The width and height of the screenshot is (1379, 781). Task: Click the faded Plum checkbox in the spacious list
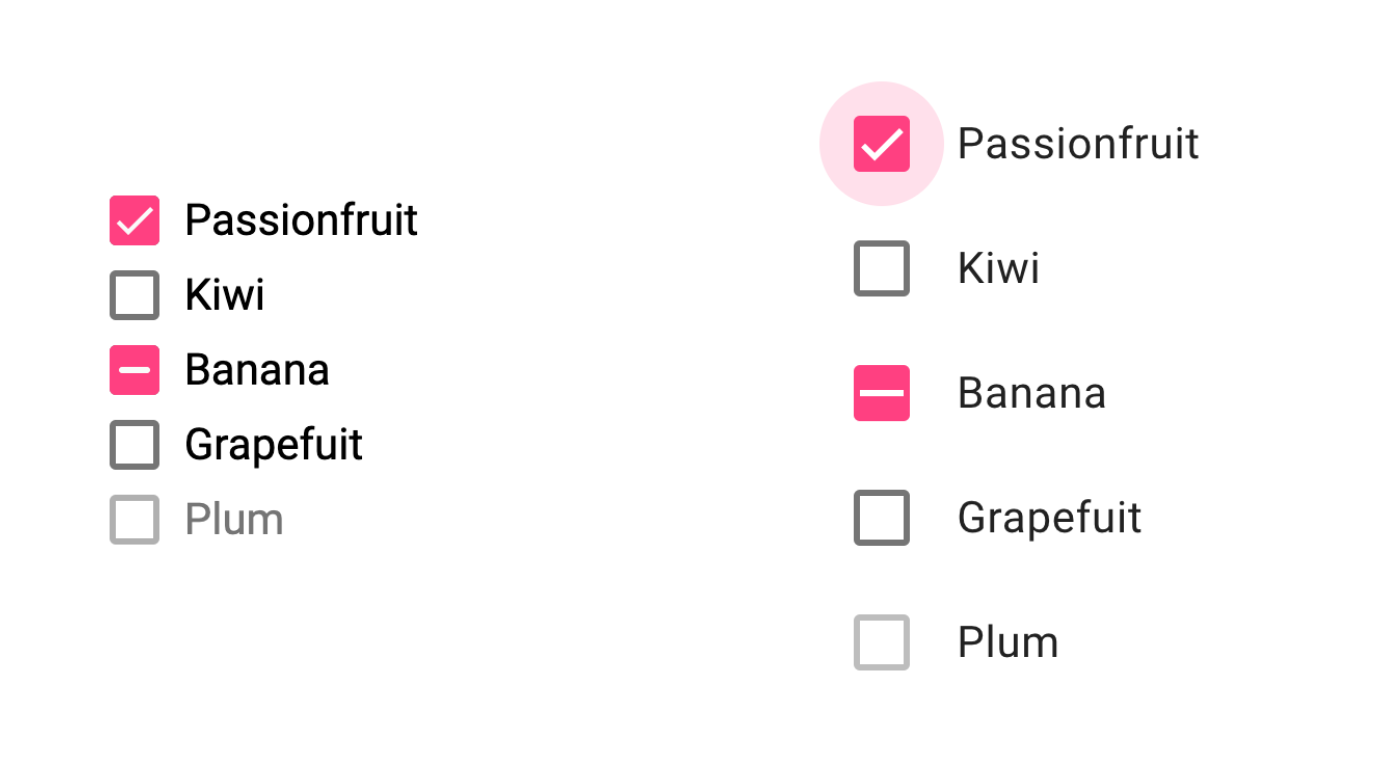pyautogui.click(x=881, y=642)
